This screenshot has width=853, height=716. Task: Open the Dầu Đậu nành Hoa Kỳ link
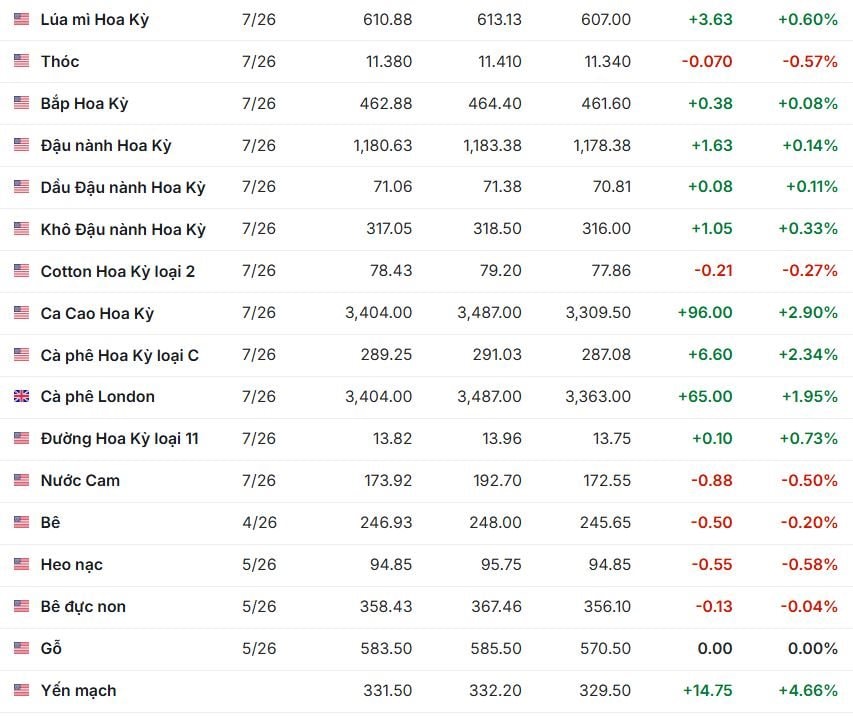pos(123,187)
